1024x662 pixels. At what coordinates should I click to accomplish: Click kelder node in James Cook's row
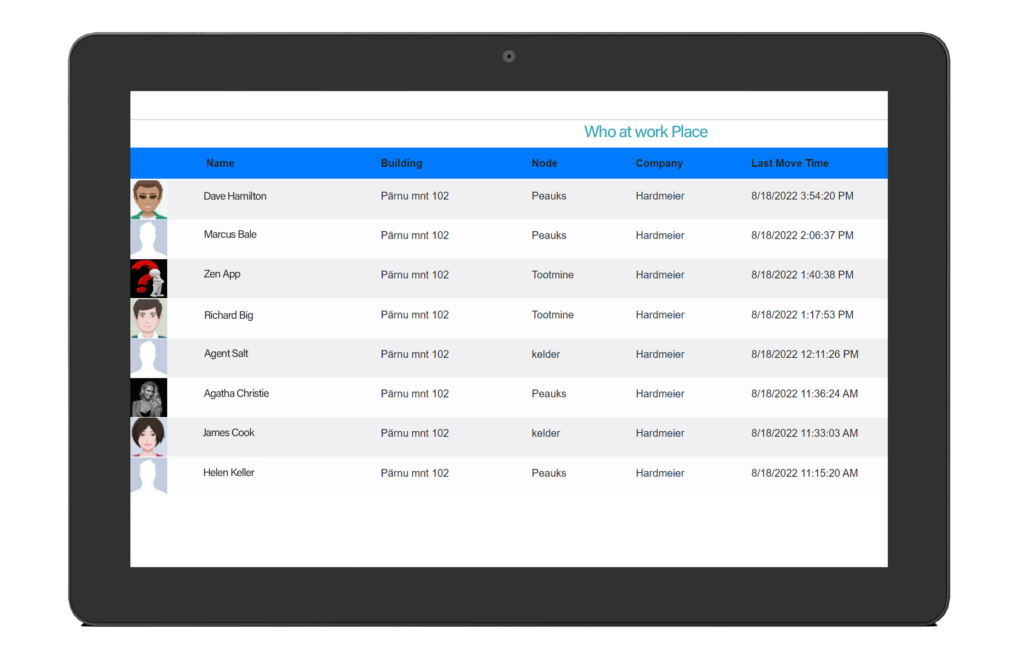point(545,433)
